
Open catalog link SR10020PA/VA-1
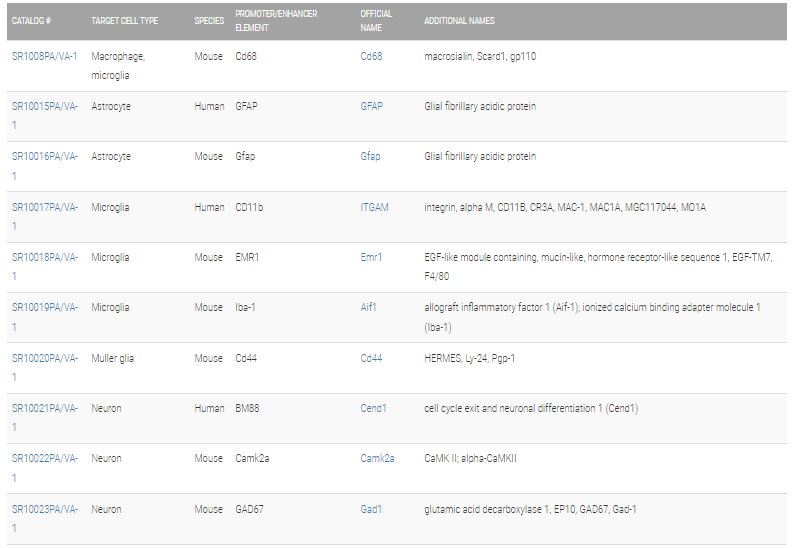click(x=45, y=368)
